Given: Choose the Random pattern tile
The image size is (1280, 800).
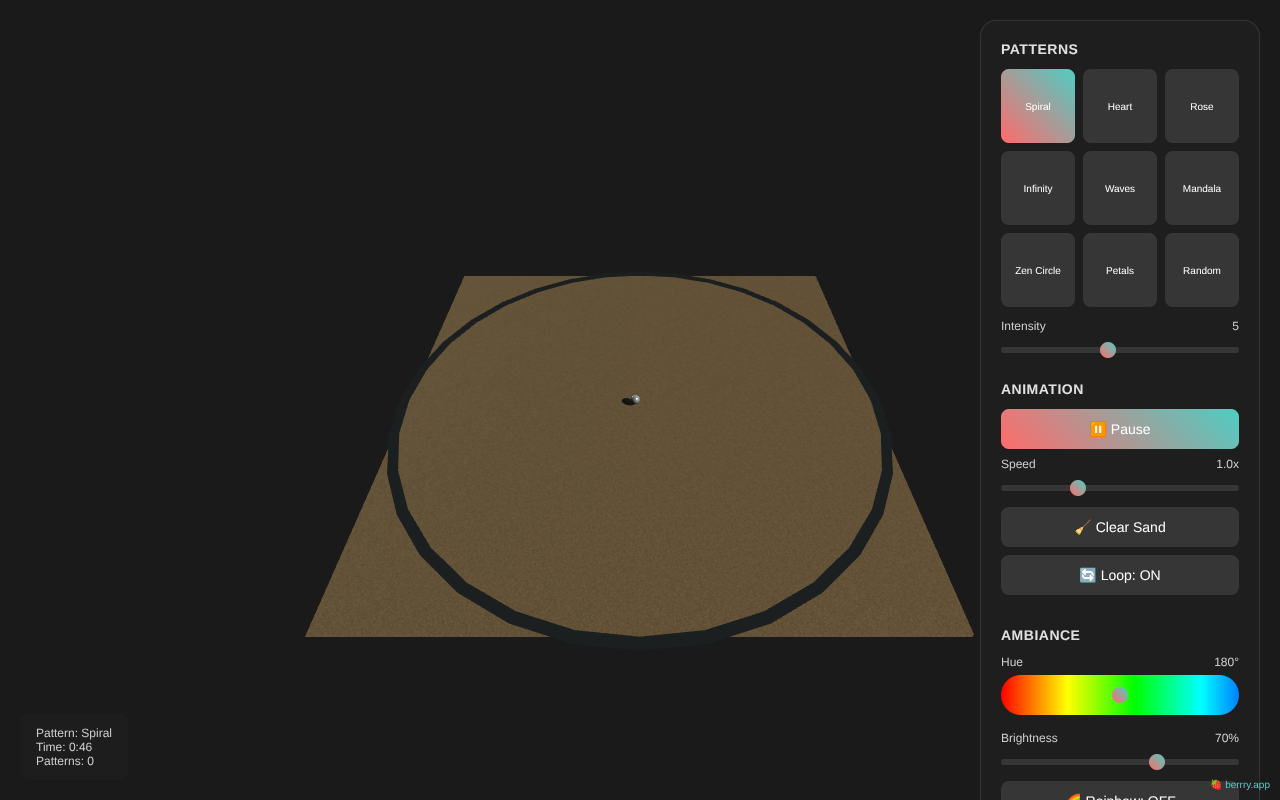Looking at the screenshot, I should 1202,270.
